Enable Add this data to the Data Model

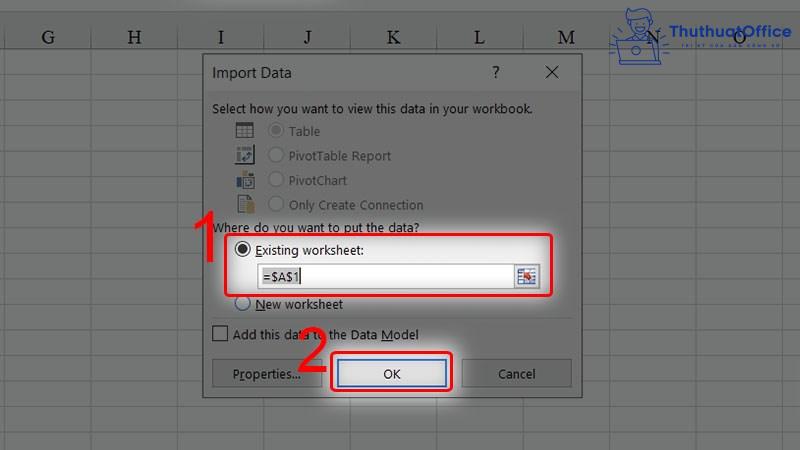(220, 334)
